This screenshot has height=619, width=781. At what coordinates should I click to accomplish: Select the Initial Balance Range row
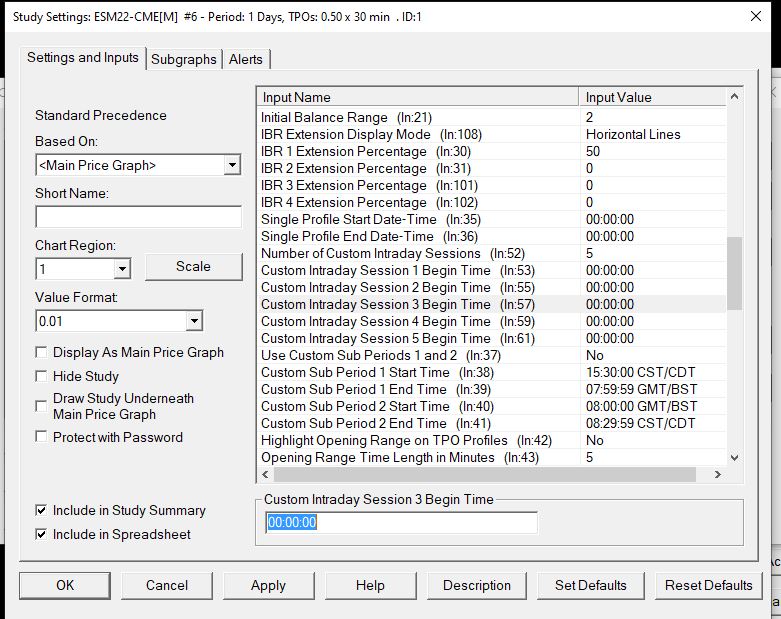tap(492, 118)
